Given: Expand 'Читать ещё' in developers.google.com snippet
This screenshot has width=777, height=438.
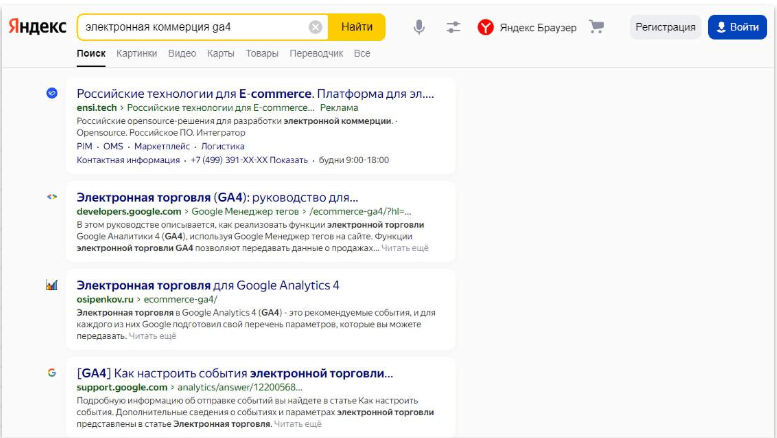Looking at the screenshot, I should pyautogui.click(x=405, y=248).
